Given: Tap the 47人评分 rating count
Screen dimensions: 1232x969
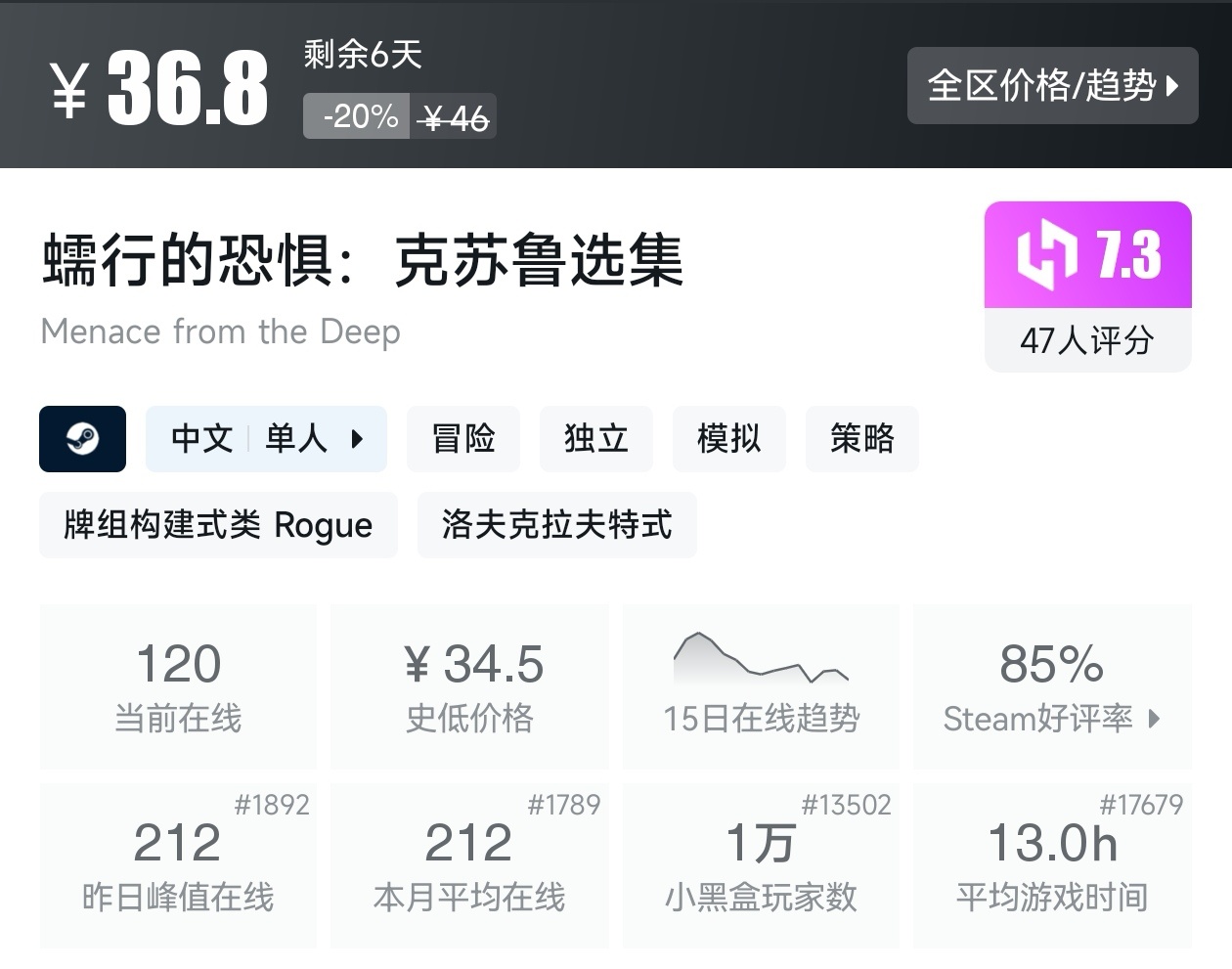Looking at the screenshot, I should [x=1087, y=340].
